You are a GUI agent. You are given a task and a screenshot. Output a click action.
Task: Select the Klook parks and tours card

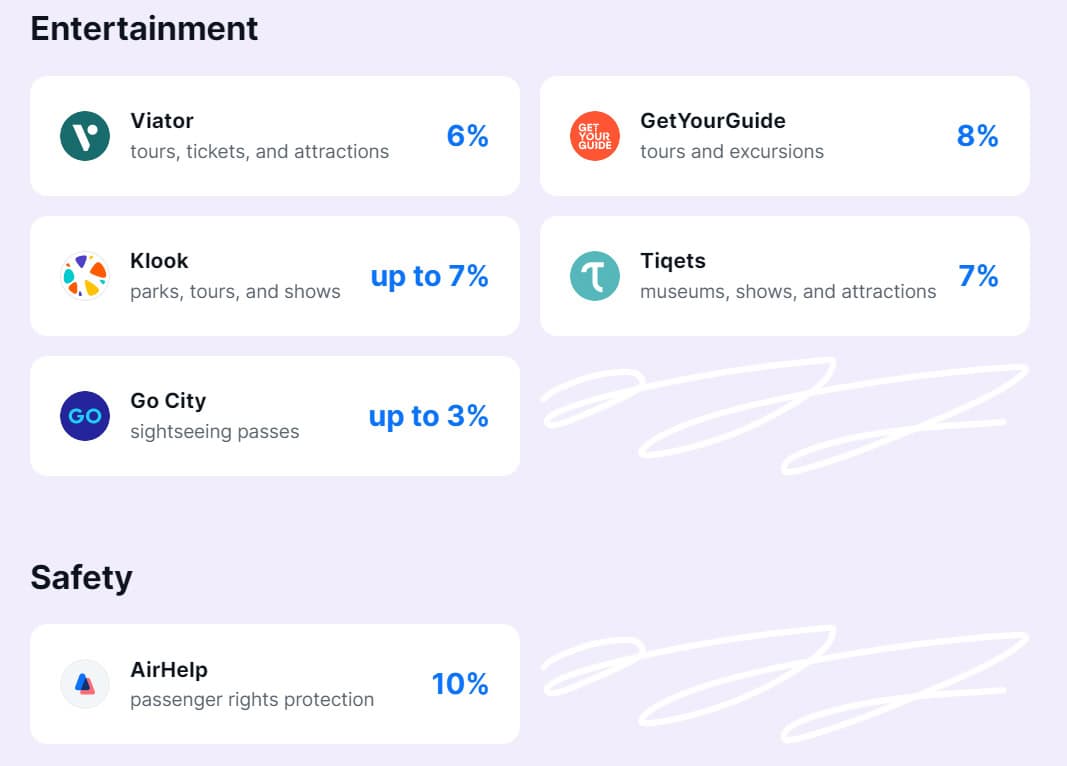(275, 276)
